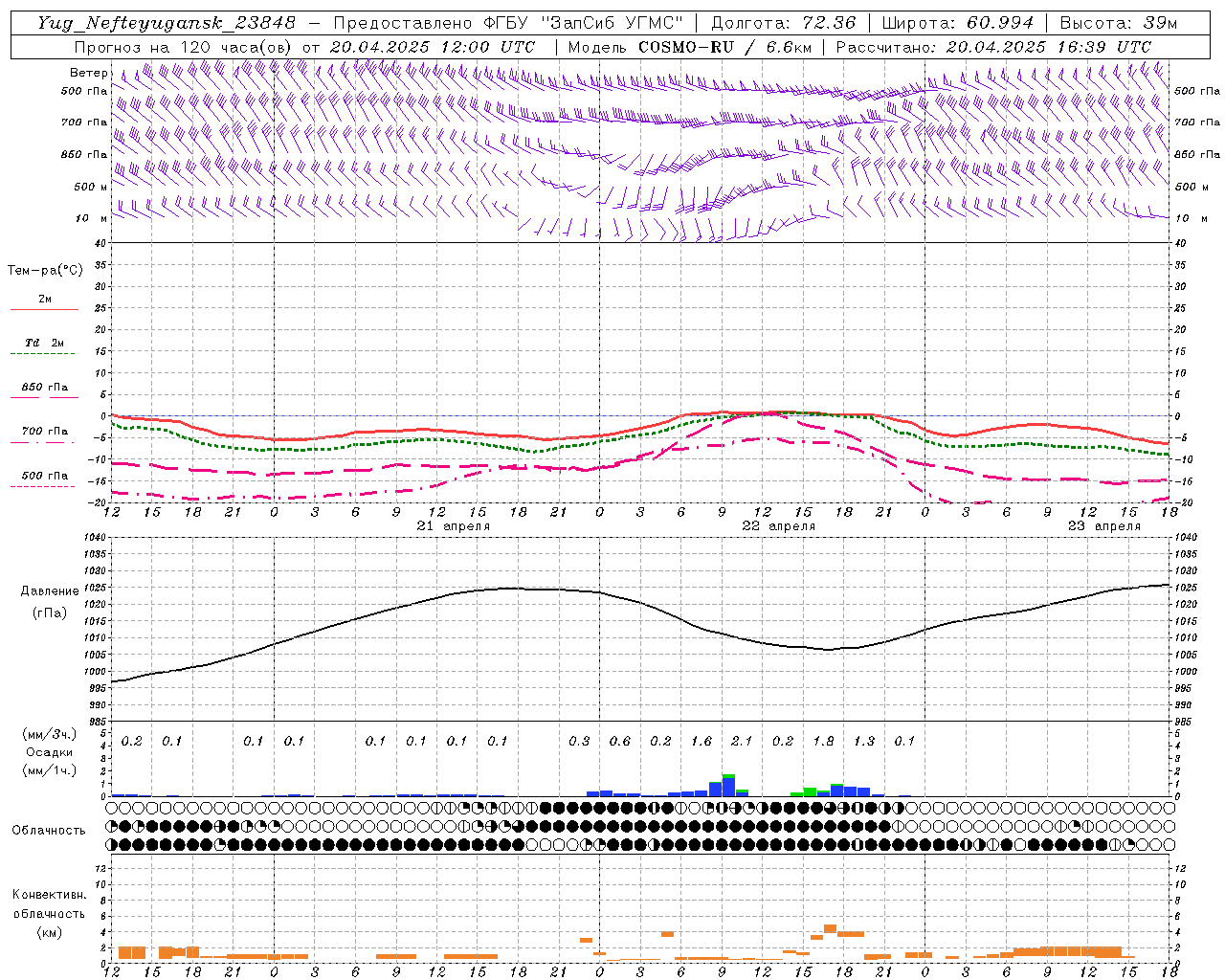
Task: Click the 'Конвективн.' convective cloud label
Action: coord(49,895)
